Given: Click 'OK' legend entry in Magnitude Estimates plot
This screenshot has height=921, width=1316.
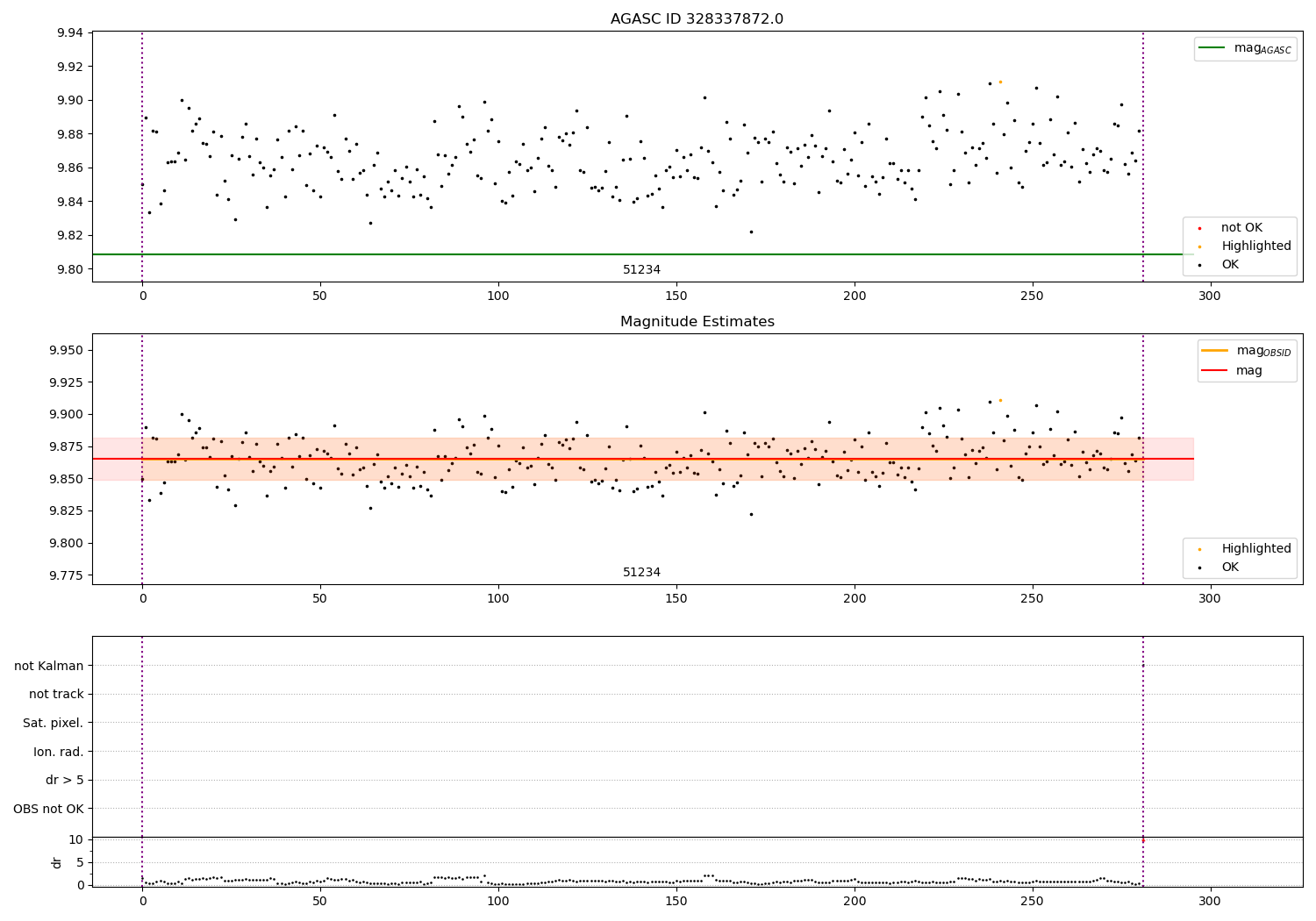Looking at the screenshot, I should tap(1230, 568).
